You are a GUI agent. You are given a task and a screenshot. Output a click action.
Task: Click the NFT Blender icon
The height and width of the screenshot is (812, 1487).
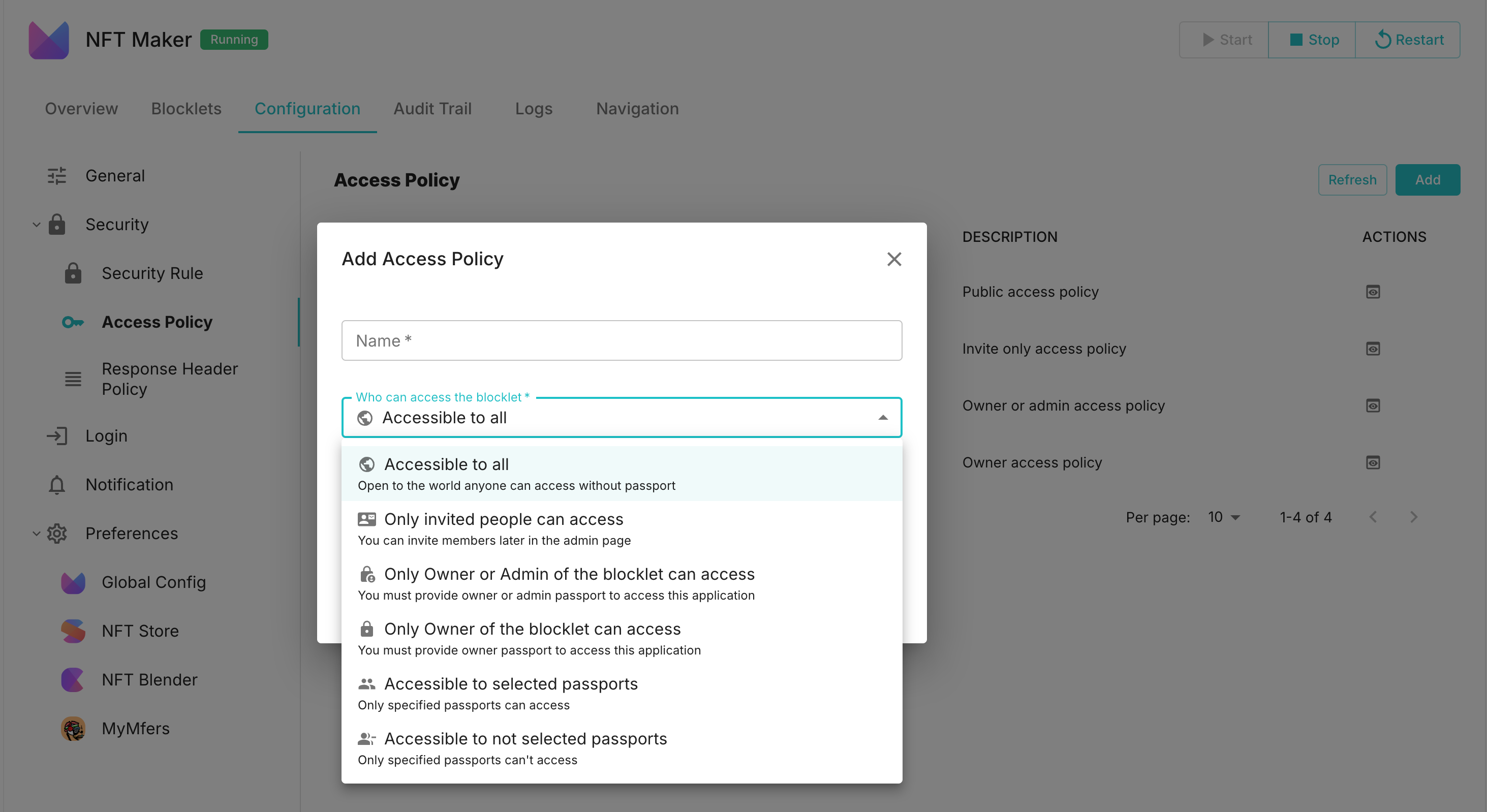[73, 680]
